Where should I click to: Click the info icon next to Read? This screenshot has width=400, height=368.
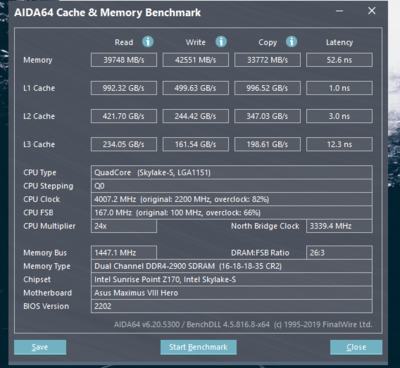(148, 42)
